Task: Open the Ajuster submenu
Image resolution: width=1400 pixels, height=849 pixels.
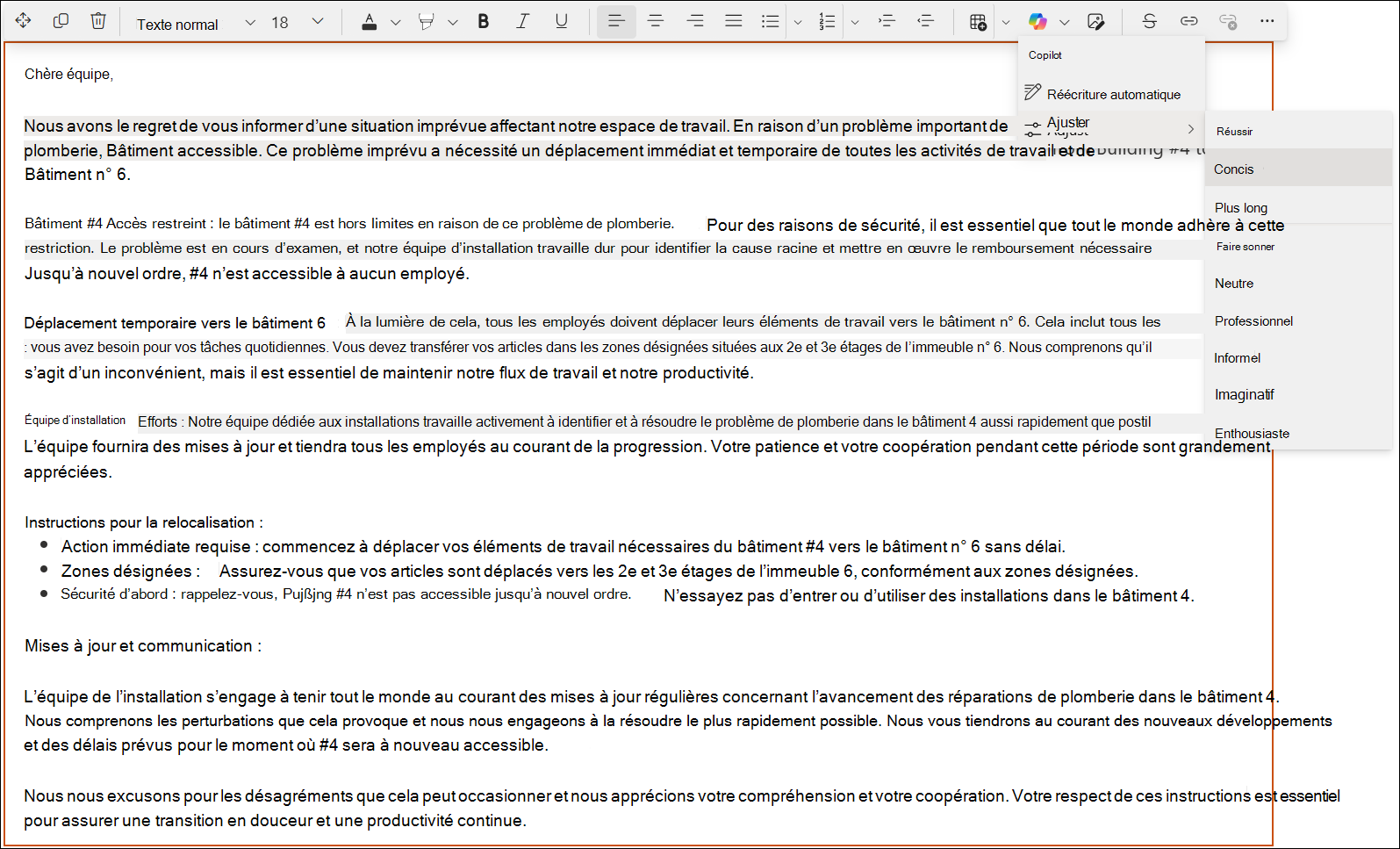Action: click(1111, 127)
